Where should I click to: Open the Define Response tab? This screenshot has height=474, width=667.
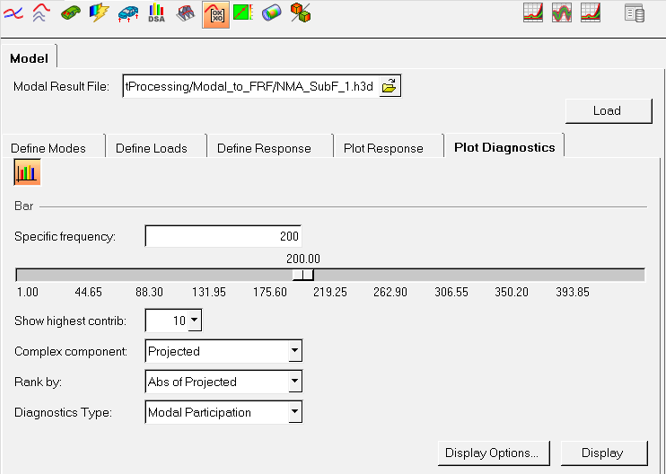tap(264, 148)
